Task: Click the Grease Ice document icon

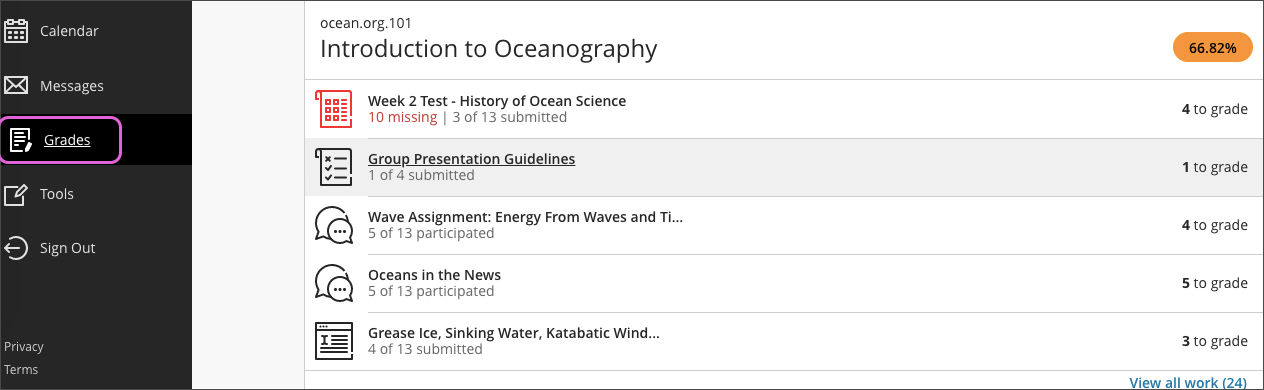Action: point(334,341)
